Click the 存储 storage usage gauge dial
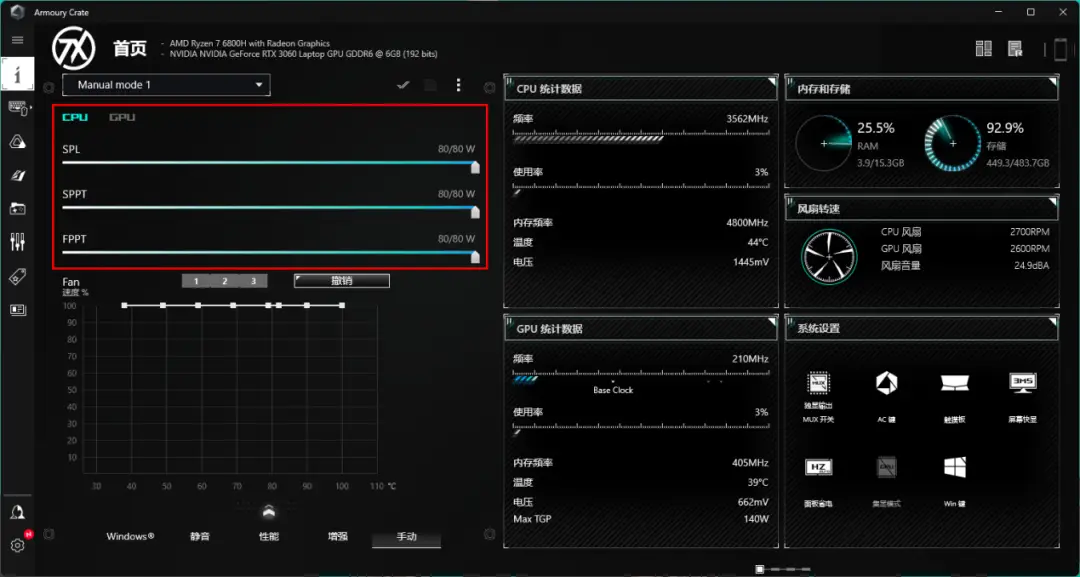The image size is (1080, 577). coord(953,143)
